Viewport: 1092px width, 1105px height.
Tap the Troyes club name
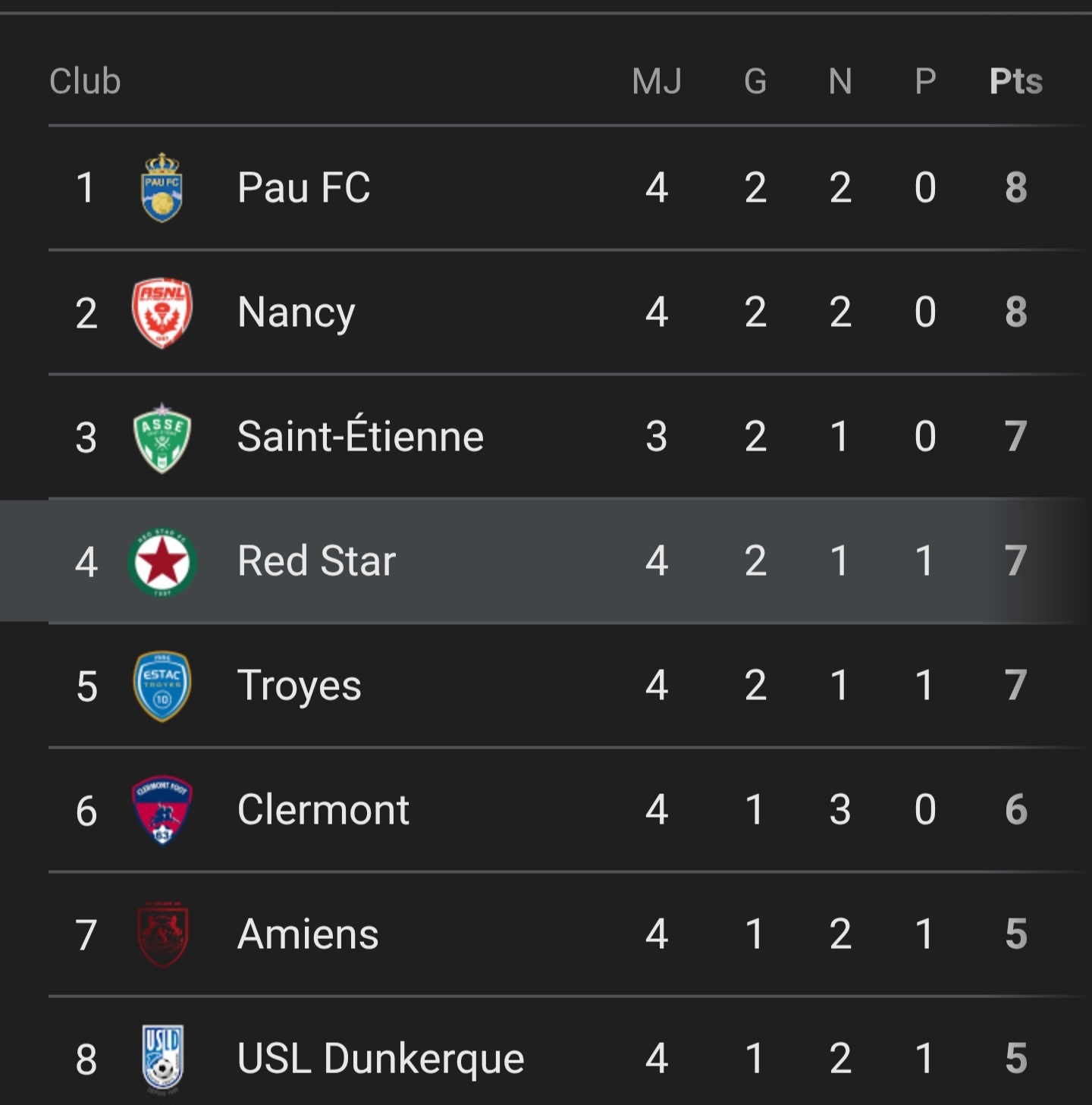point(299,686)
